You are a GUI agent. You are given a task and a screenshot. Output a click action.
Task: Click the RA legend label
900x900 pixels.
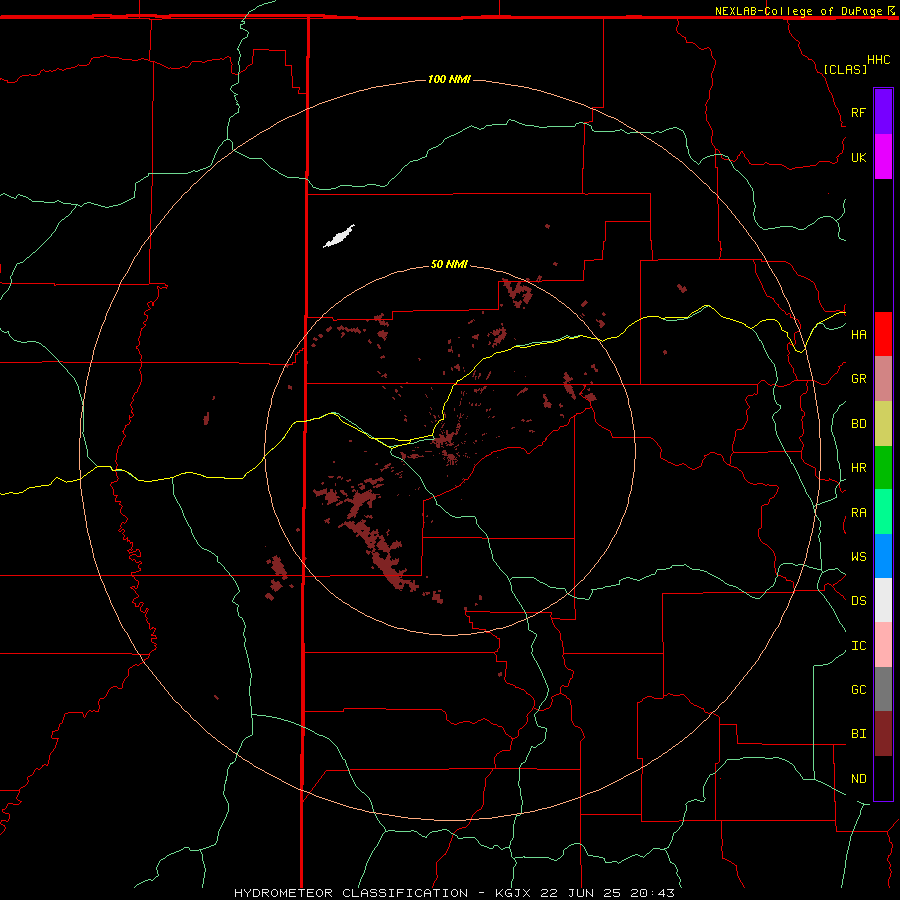point(858,512)
